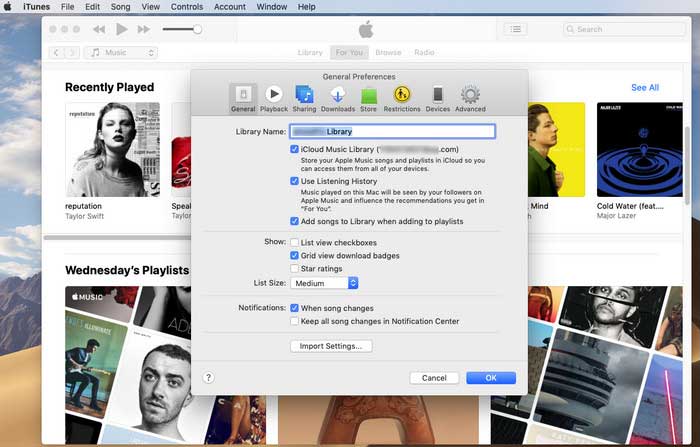Click the Taylor Swift artist name under reputation
Screen dimensions: 700x447
click(x=84, y=216)
